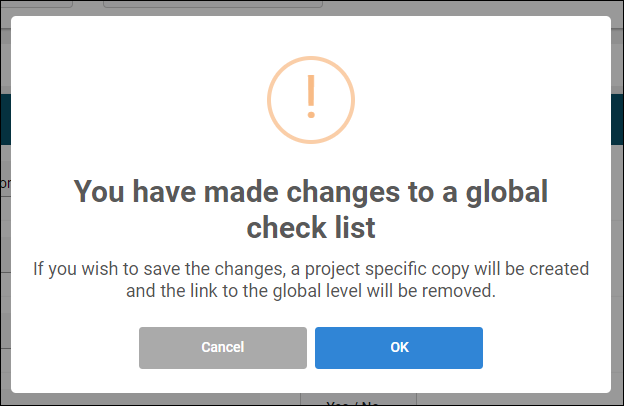Click the dimmed table cell left of 'Yes / No'
Viewport: 624px width, 406px height.
pos(280,400)
